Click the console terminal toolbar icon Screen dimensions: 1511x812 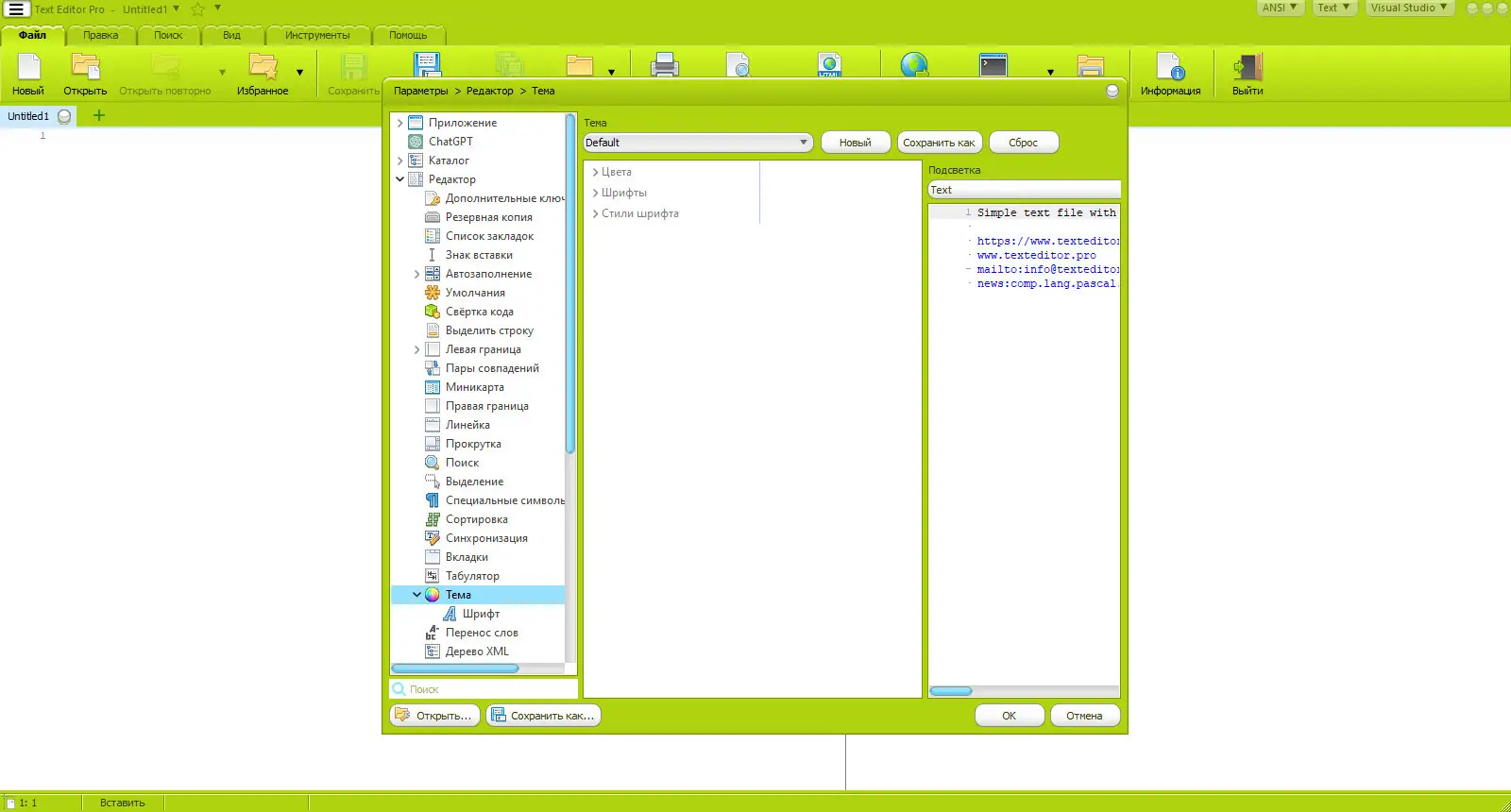(993, 65)
